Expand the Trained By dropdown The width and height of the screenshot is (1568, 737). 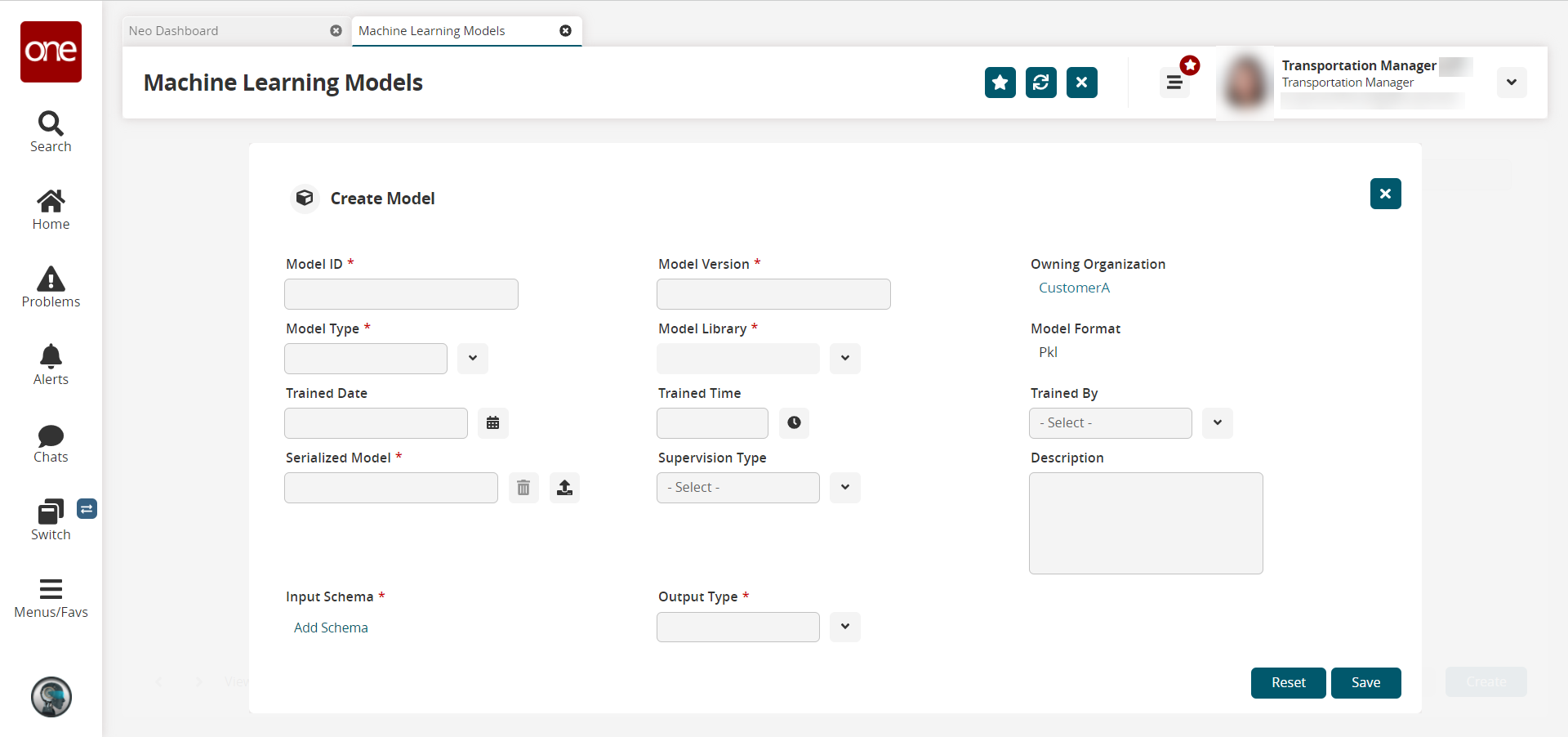(1218, 423)
